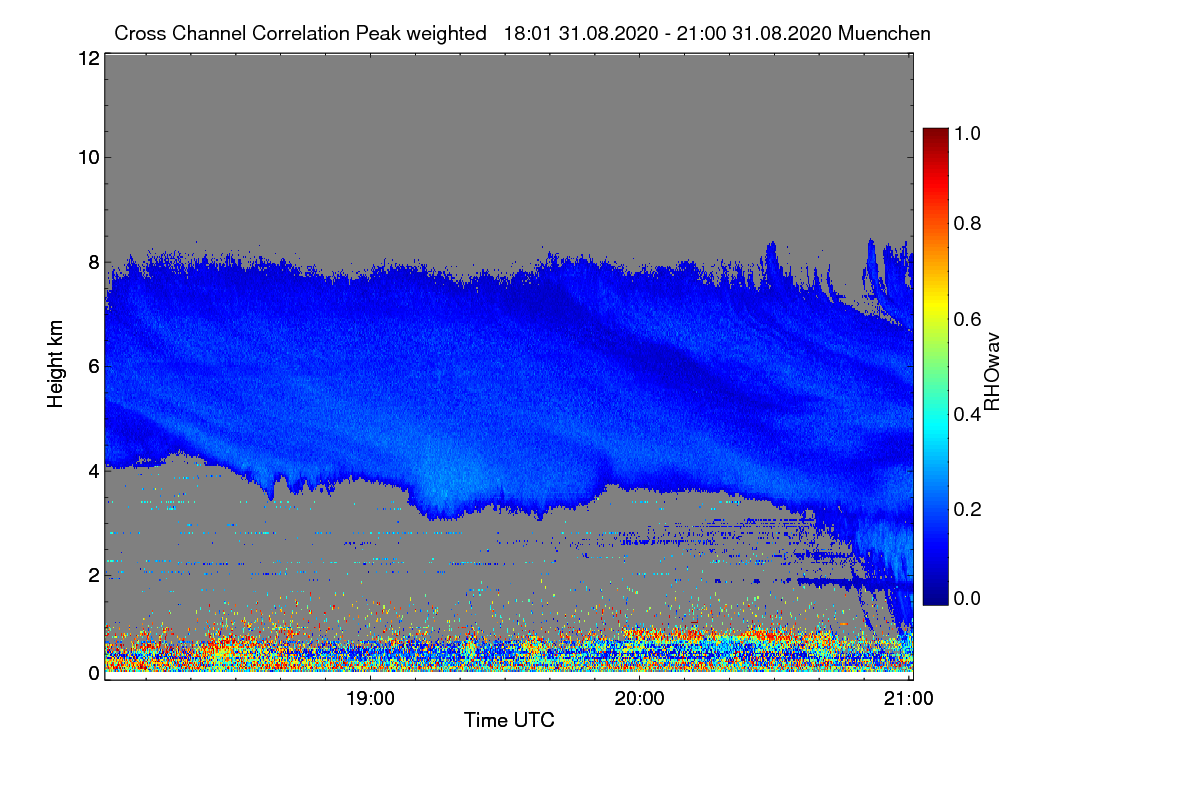The image size is (1200, 800).
Task: Click the 4 km height tick label
Action: click(93, 471)
